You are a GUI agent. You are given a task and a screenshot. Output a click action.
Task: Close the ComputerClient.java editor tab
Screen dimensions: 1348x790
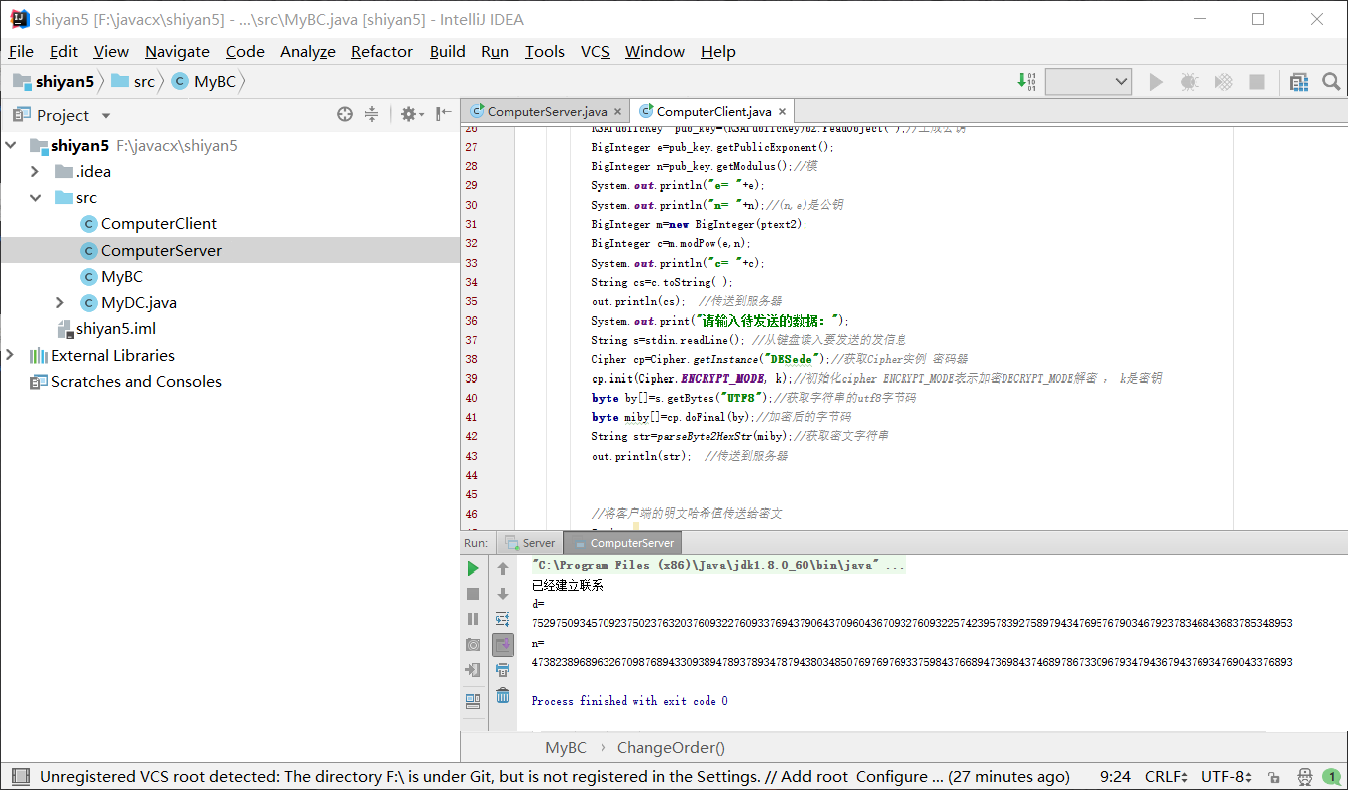click(x=782, y=112)
